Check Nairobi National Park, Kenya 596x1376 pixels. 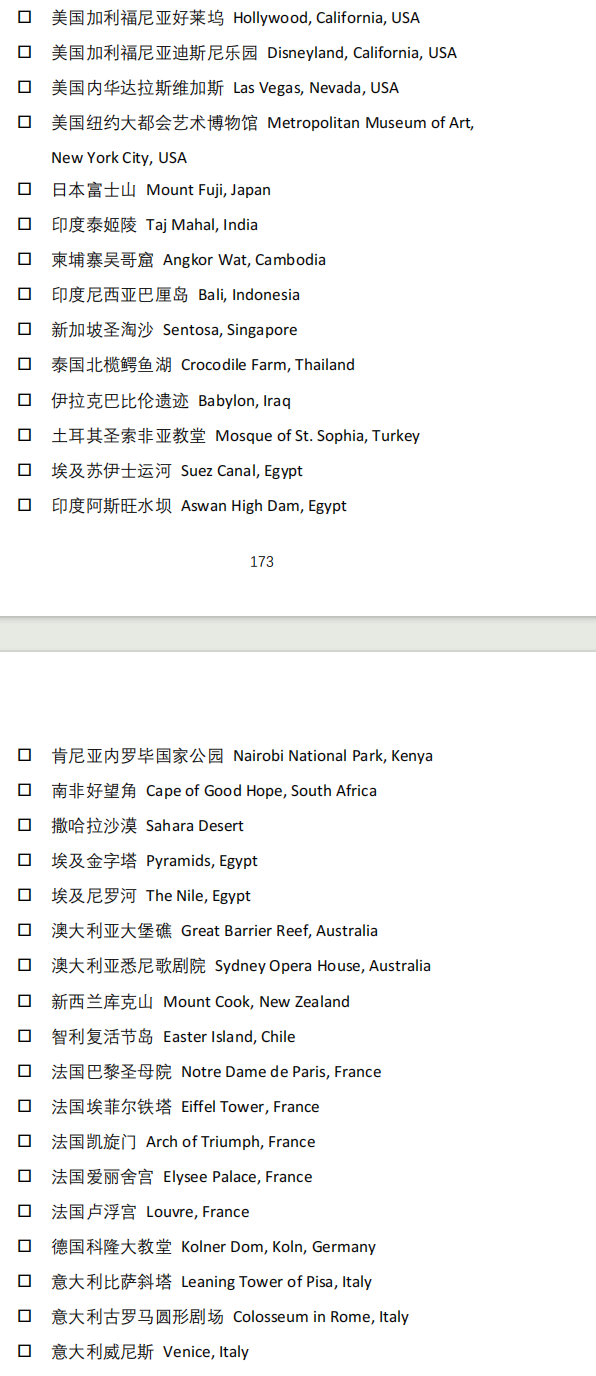(x=24, y=755)
